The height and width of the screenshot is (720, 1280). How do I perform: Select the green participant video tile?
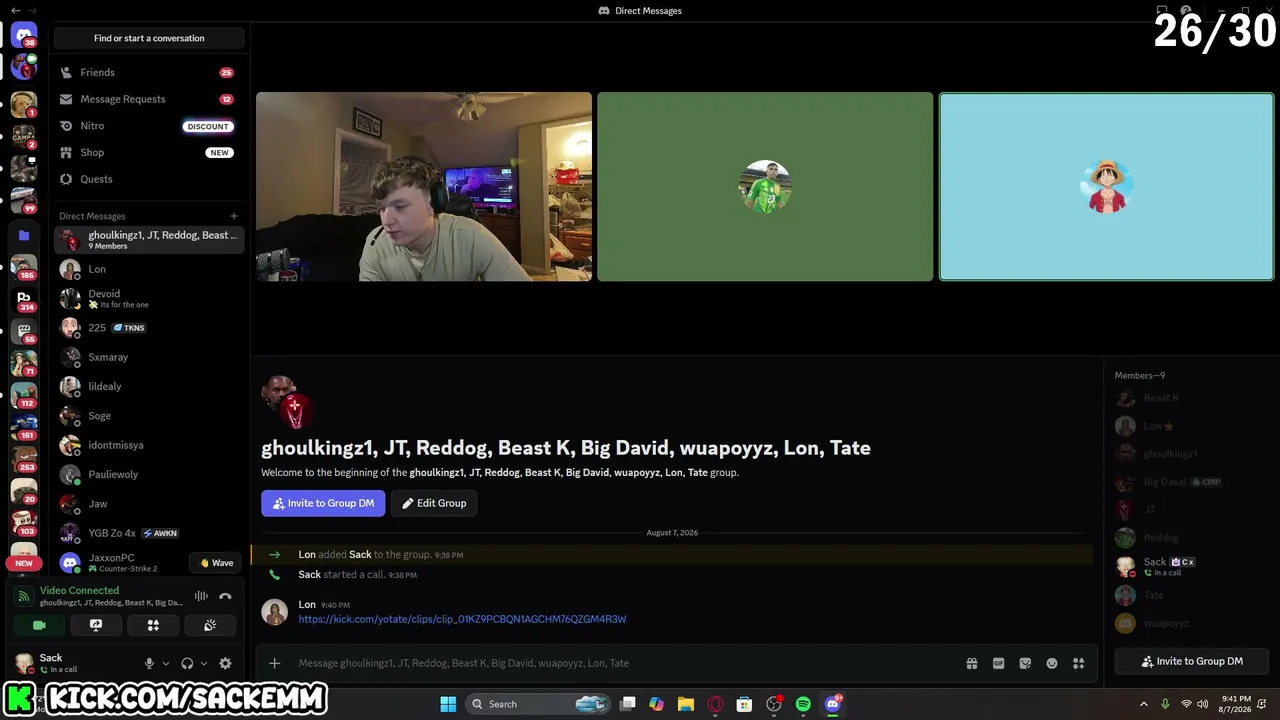765,187
